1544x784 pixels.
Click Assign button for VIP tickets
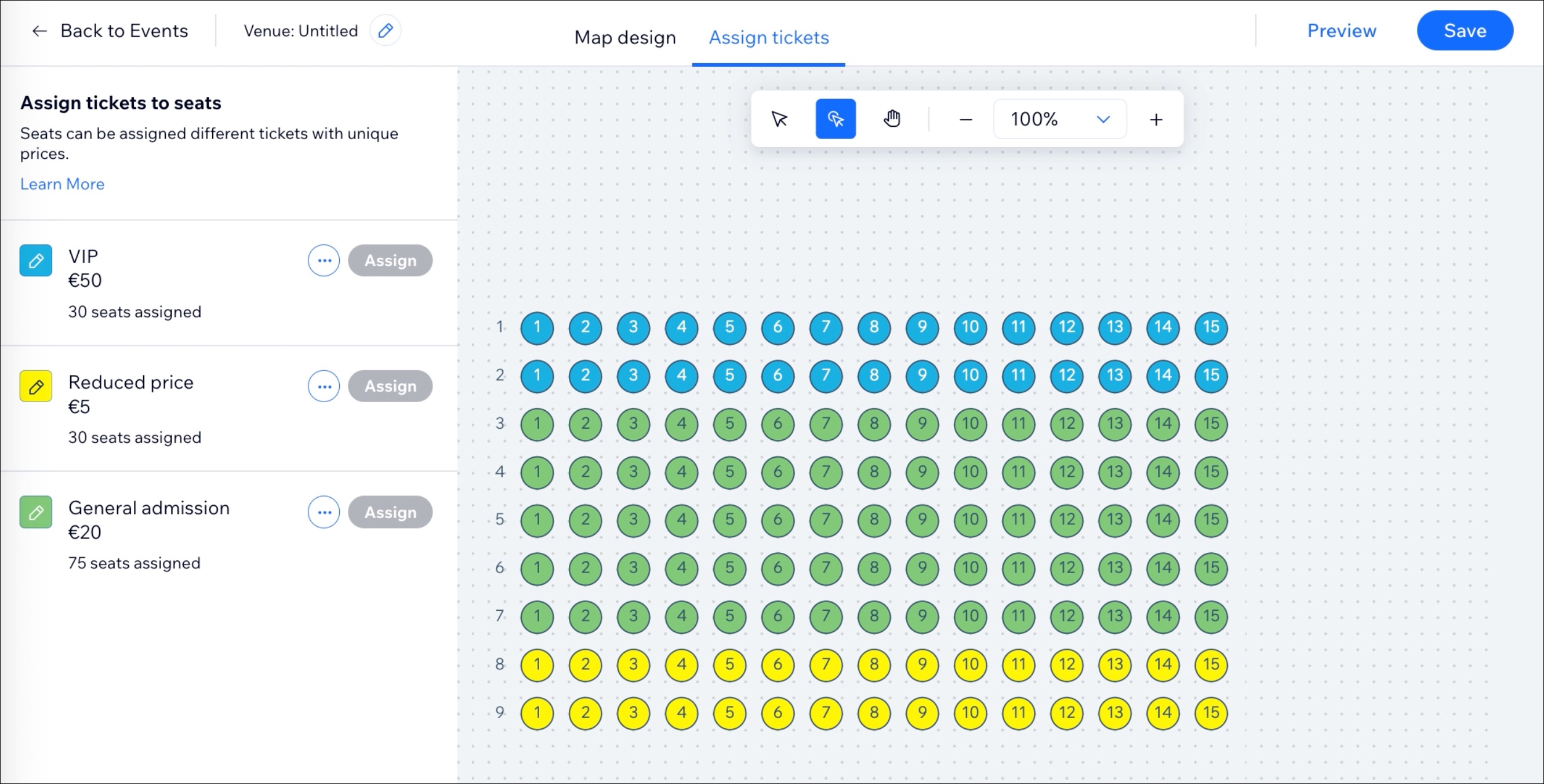coord(390,260)
